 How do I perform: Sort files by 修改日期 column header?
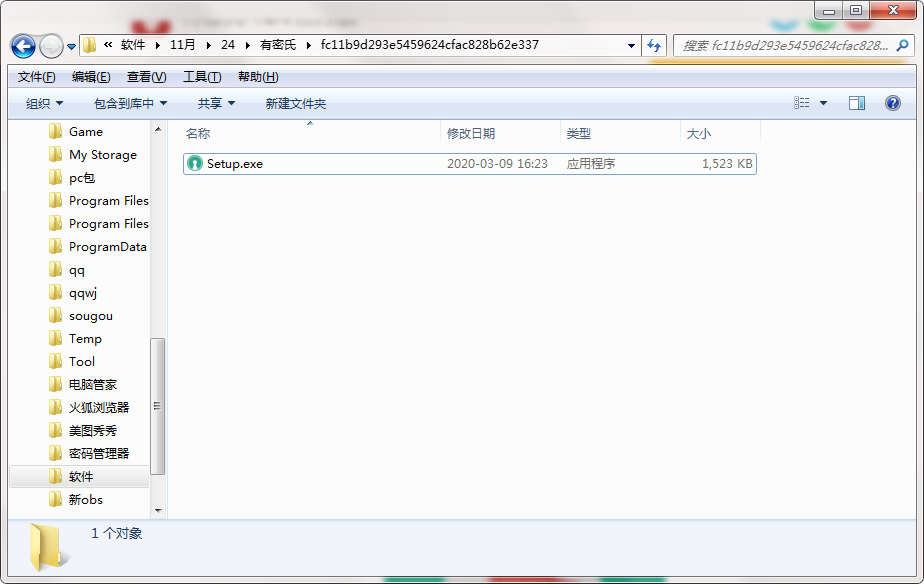point(471,133)
